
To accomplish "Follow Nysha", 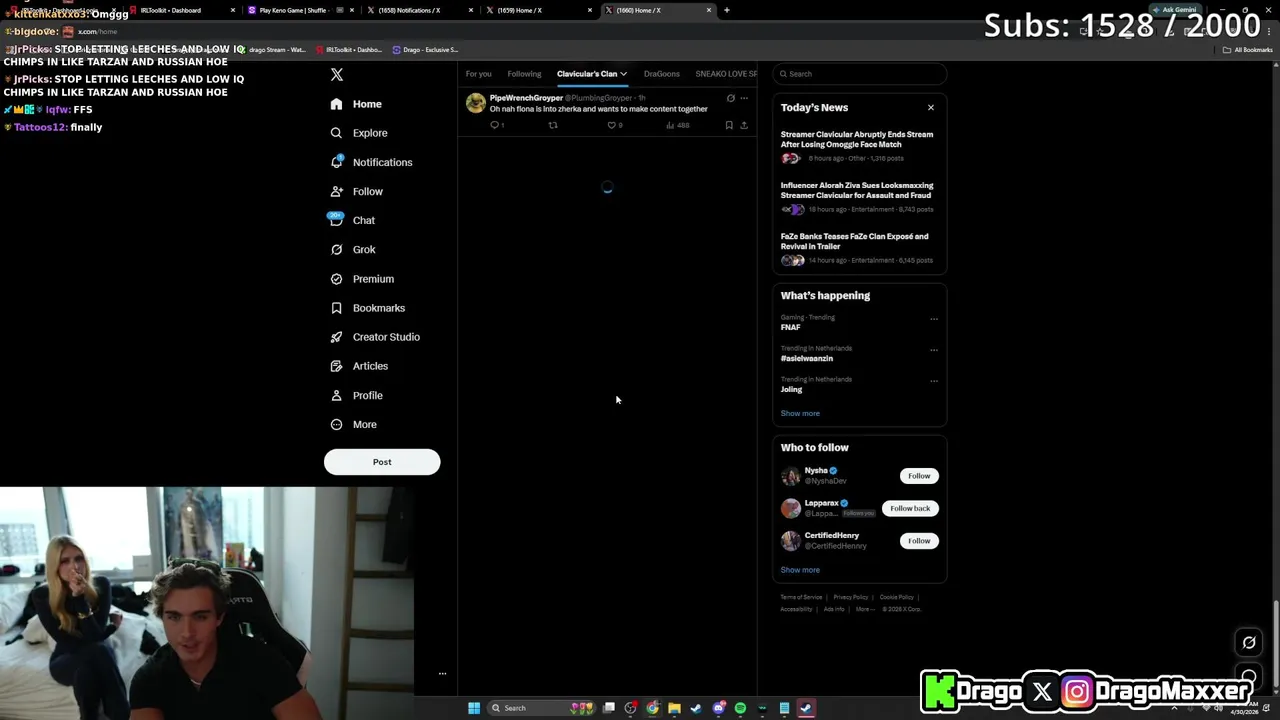I will 919,476.
